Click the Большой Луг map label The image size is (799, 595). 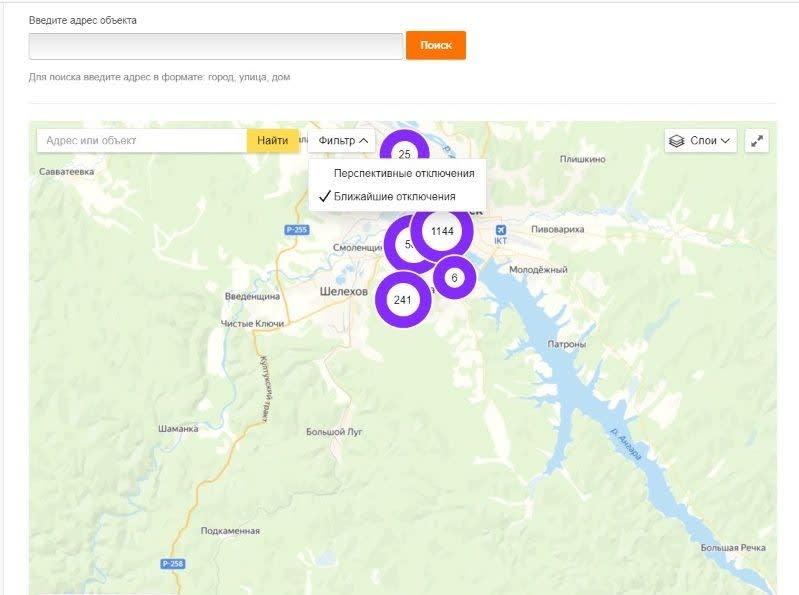pos(334,432)
